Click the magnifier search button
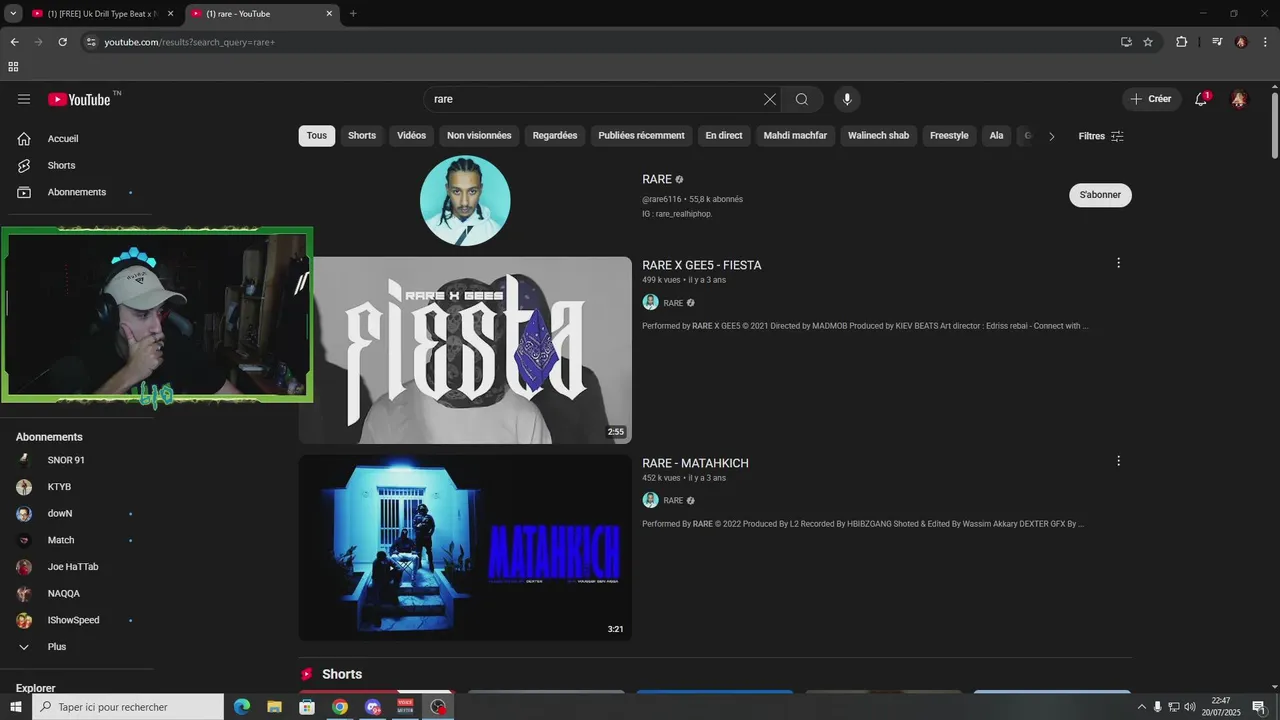Screen dimensions: 1280x720 pyautogui.click(x=802, y=99)
